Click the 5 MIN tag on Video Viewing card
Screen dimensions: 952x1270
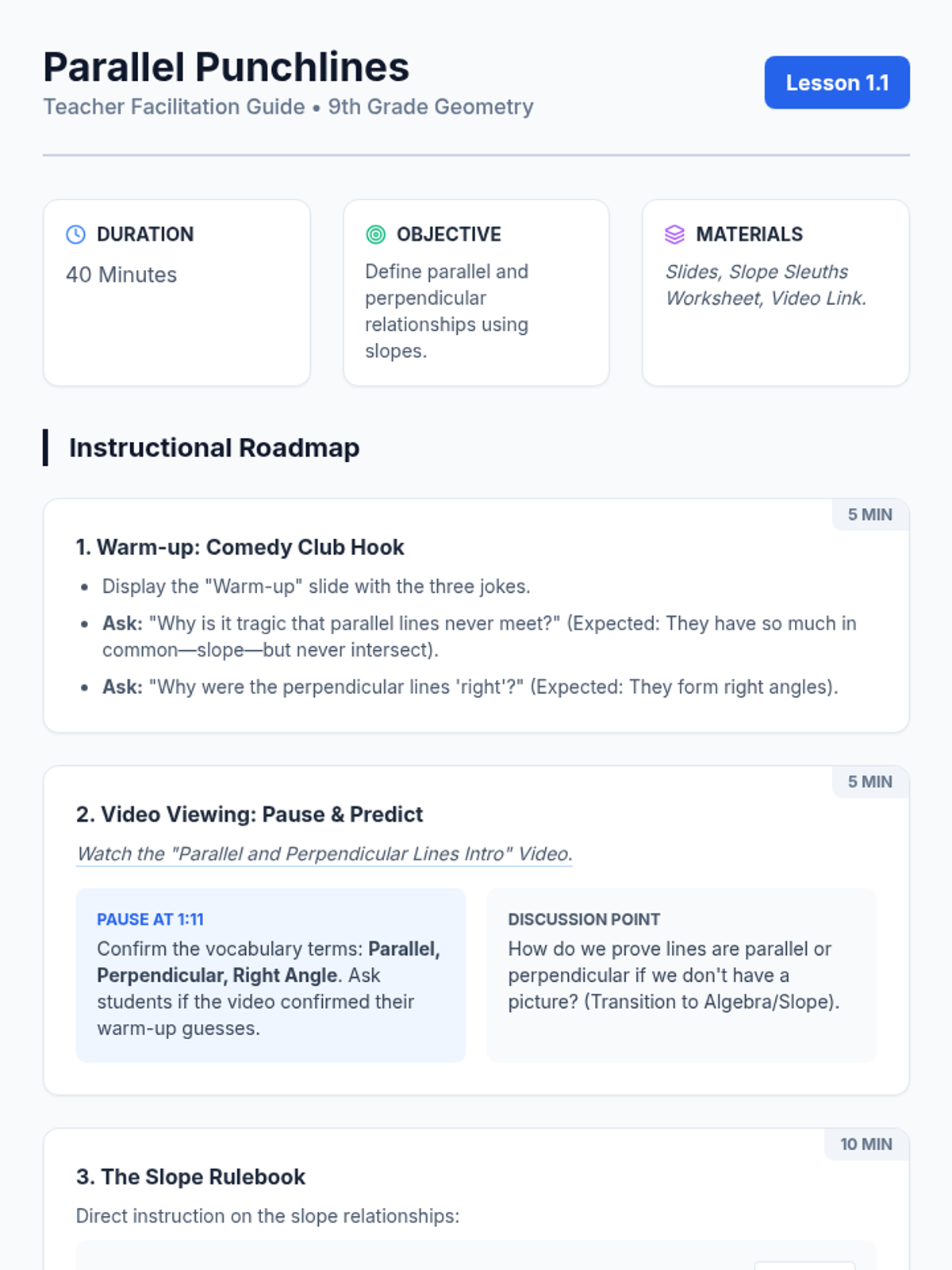870,782
